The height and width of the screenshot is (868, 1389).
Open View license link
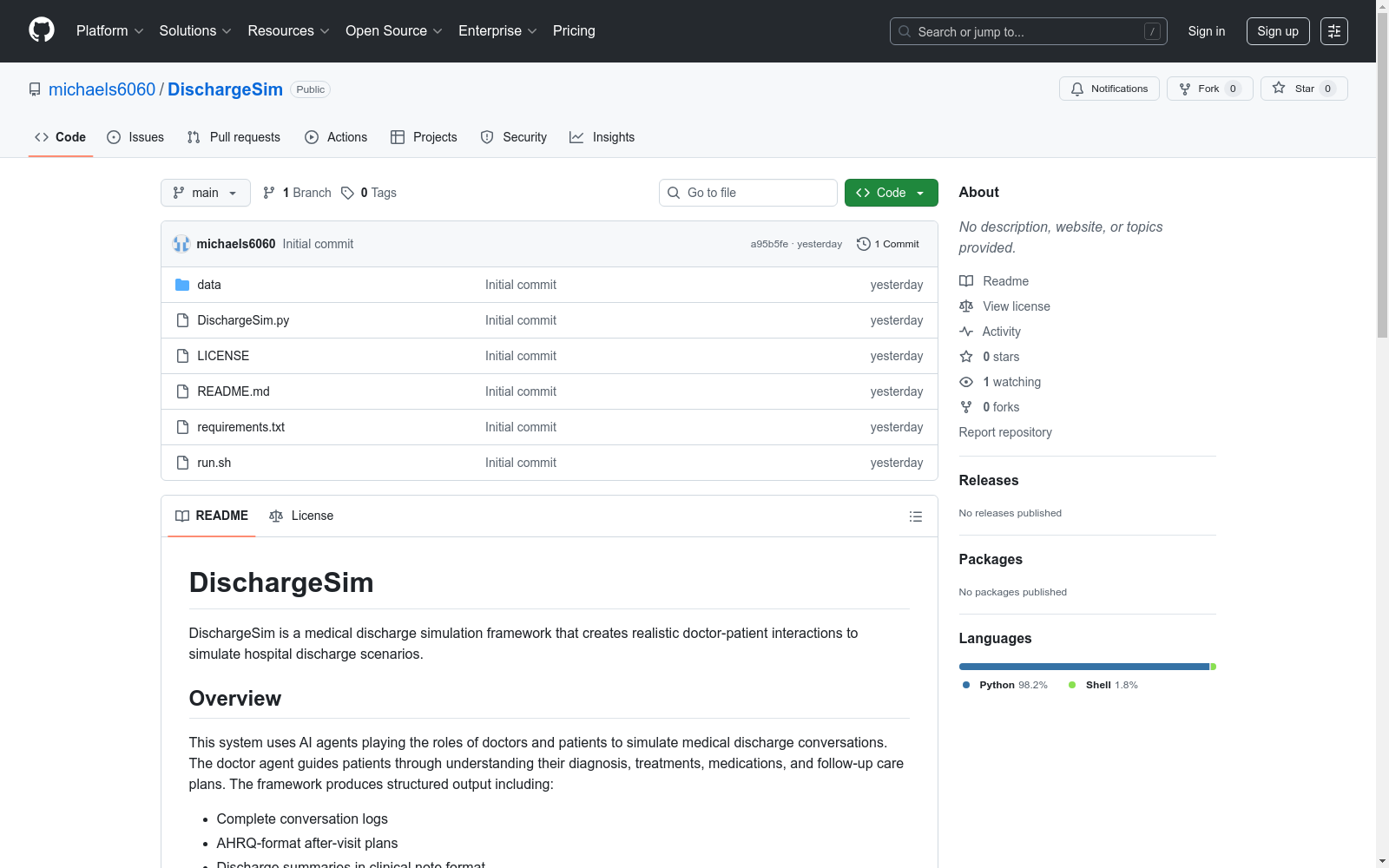coord(1004,306)
